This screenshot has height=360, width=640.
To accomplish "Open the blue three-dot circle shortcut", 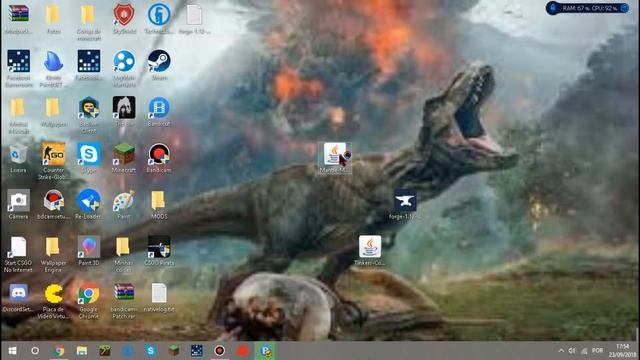I will pos(124,61).
